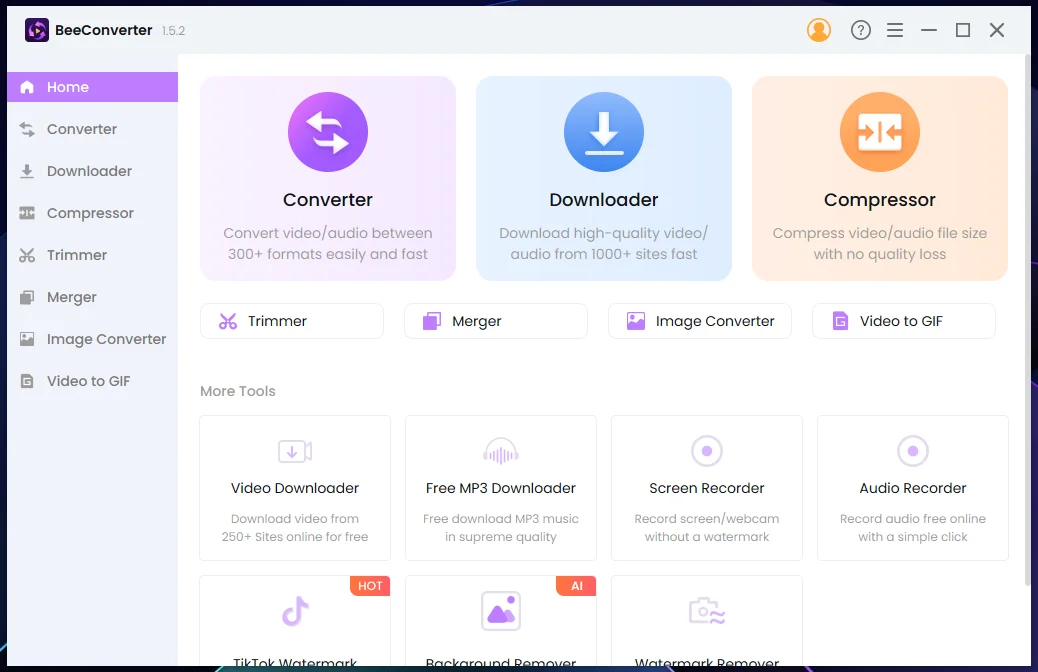
Task: Click the TikTok Watermark tool icon
Action: (x=295, y=611)
